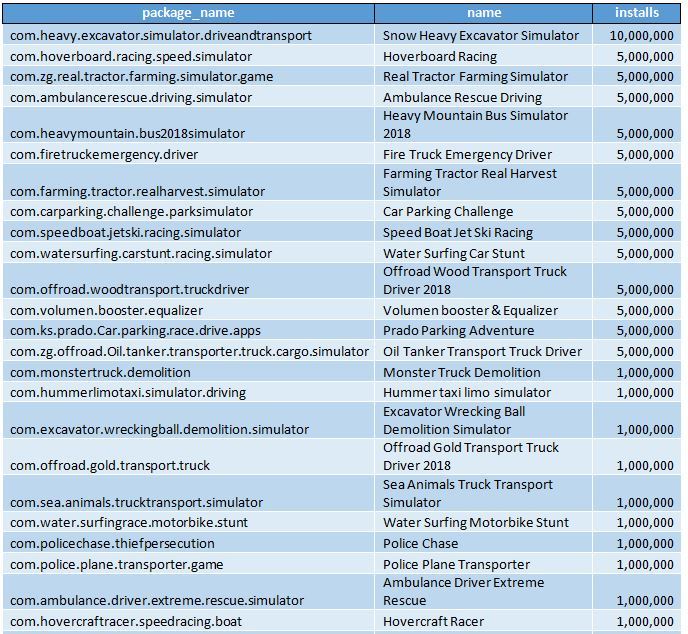Click com.sea.animals.trucktransport.simulator cell
Image resolution: width=688 pixels, height=634 pixels.
click(188, 494)
